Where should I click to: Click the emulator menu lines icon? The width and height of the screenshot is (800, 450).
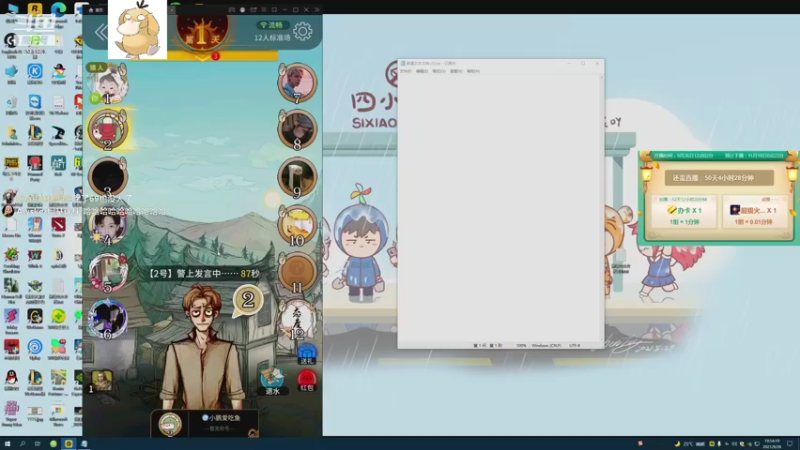click(264, 10)
